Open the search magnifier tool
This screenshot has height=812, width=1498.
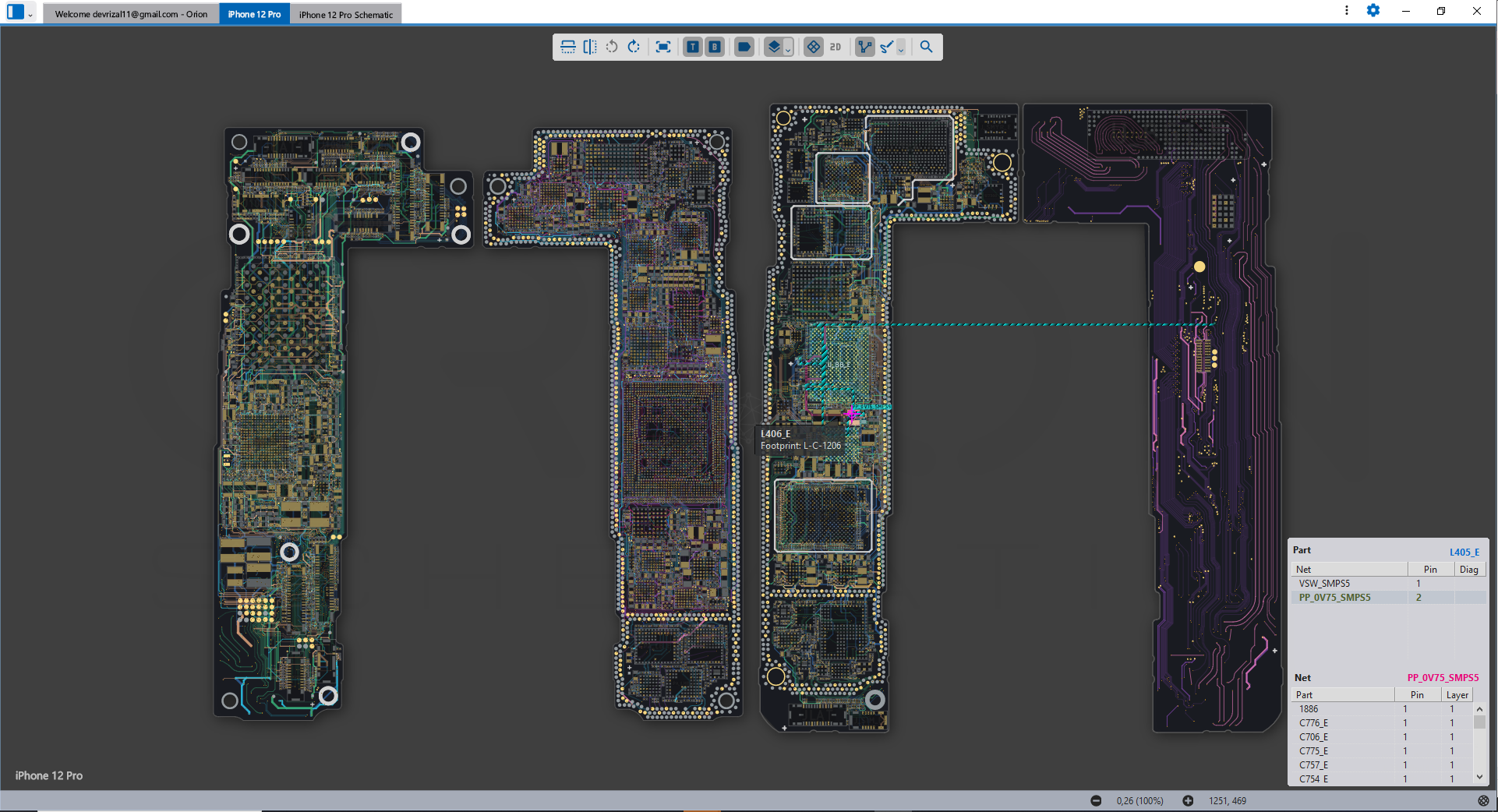click(x=926, y=47)
